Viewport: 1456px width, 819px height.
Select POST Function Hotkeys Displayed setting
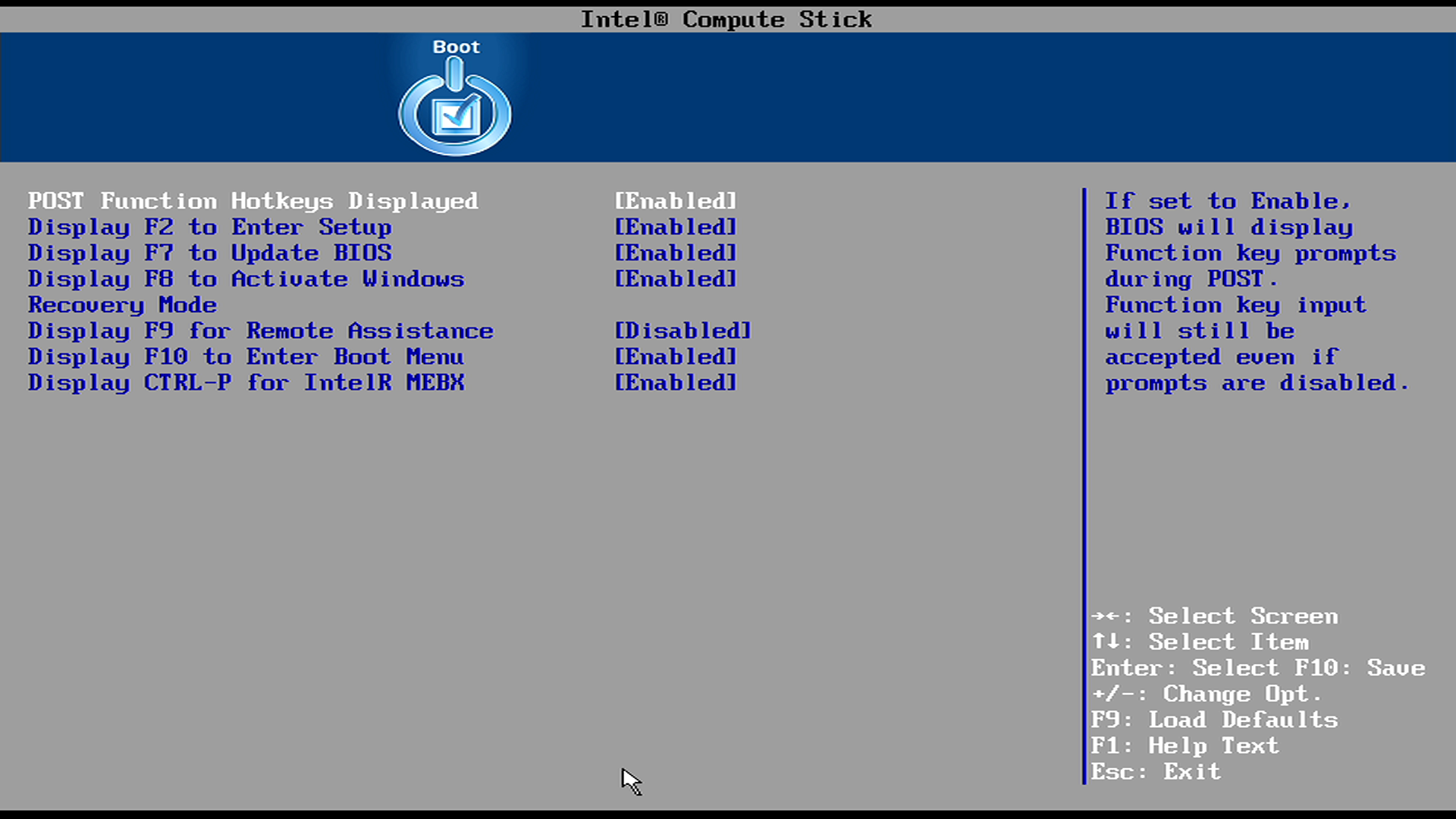coord(253,201)
